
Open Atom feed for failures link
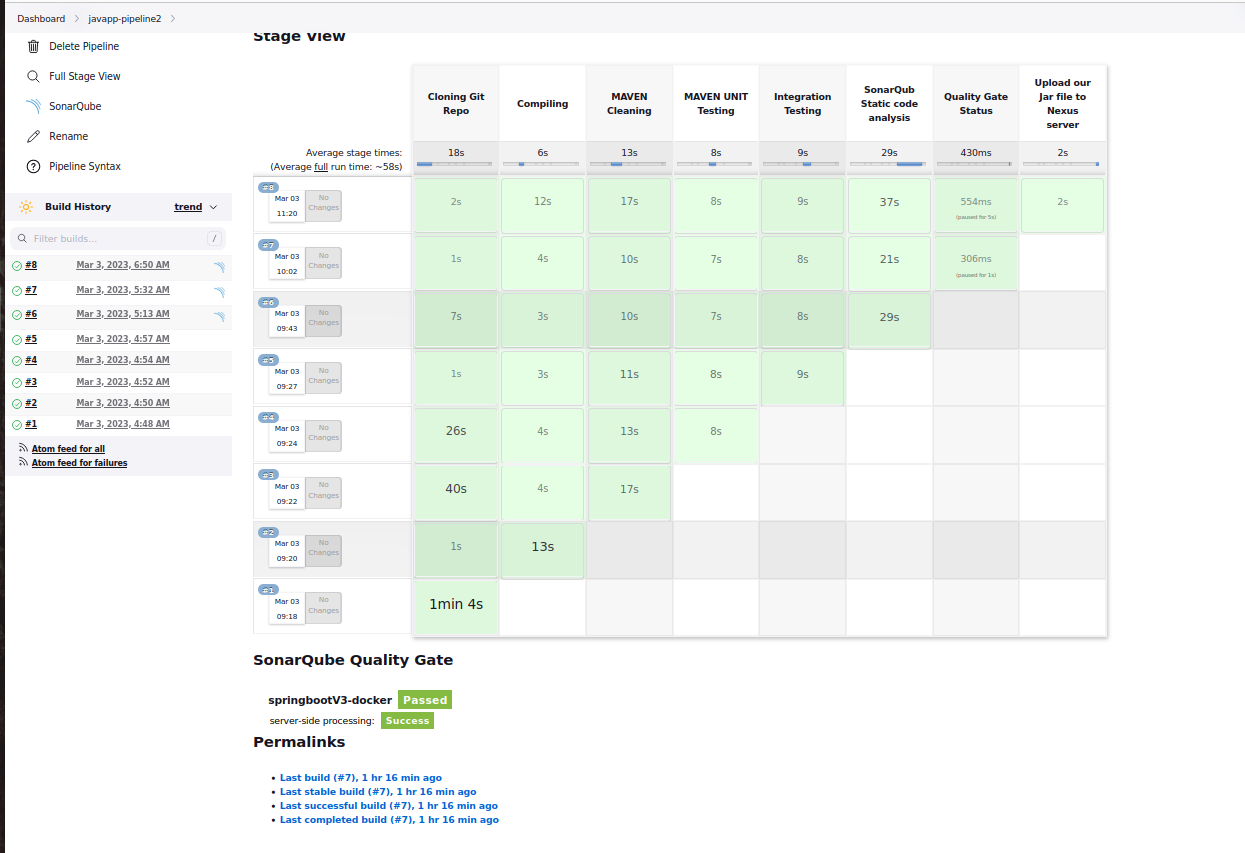tap(79, 463)
